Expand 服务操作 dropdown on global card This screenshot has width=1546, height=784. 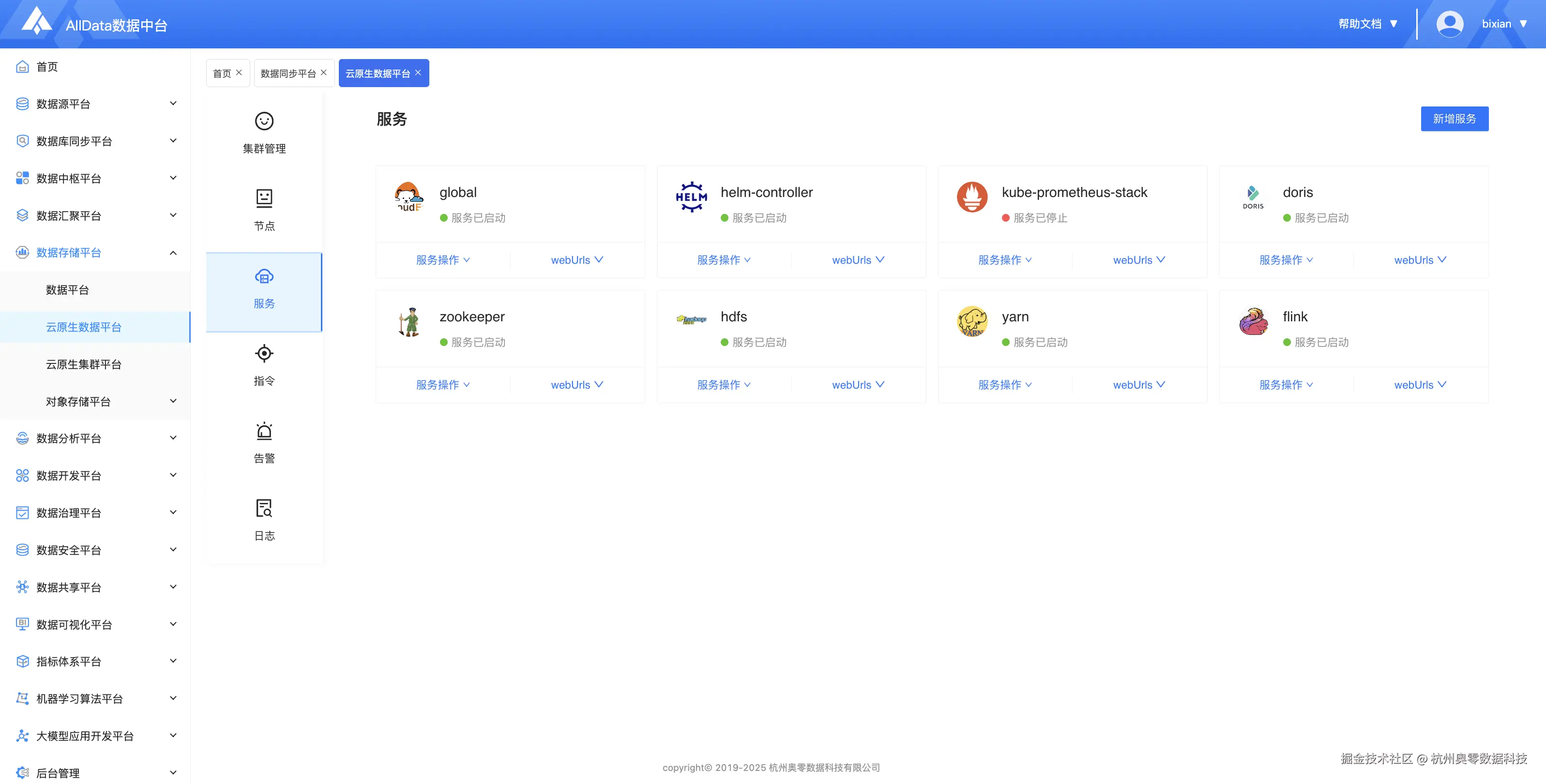(x=443, y=260)
